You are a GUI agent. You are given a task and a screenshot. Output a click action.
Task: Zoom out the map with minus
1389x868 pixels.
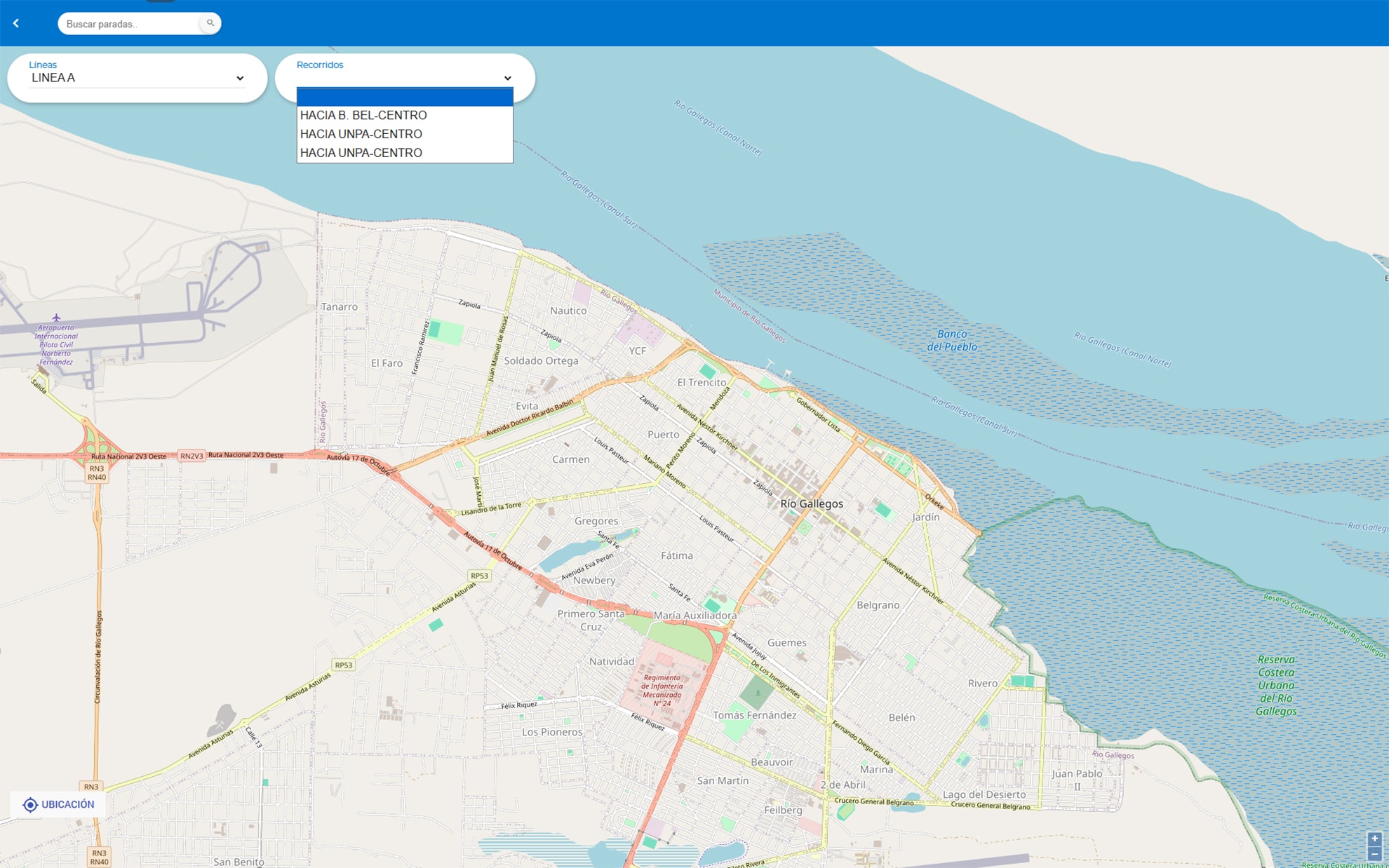pos(1374,854)
